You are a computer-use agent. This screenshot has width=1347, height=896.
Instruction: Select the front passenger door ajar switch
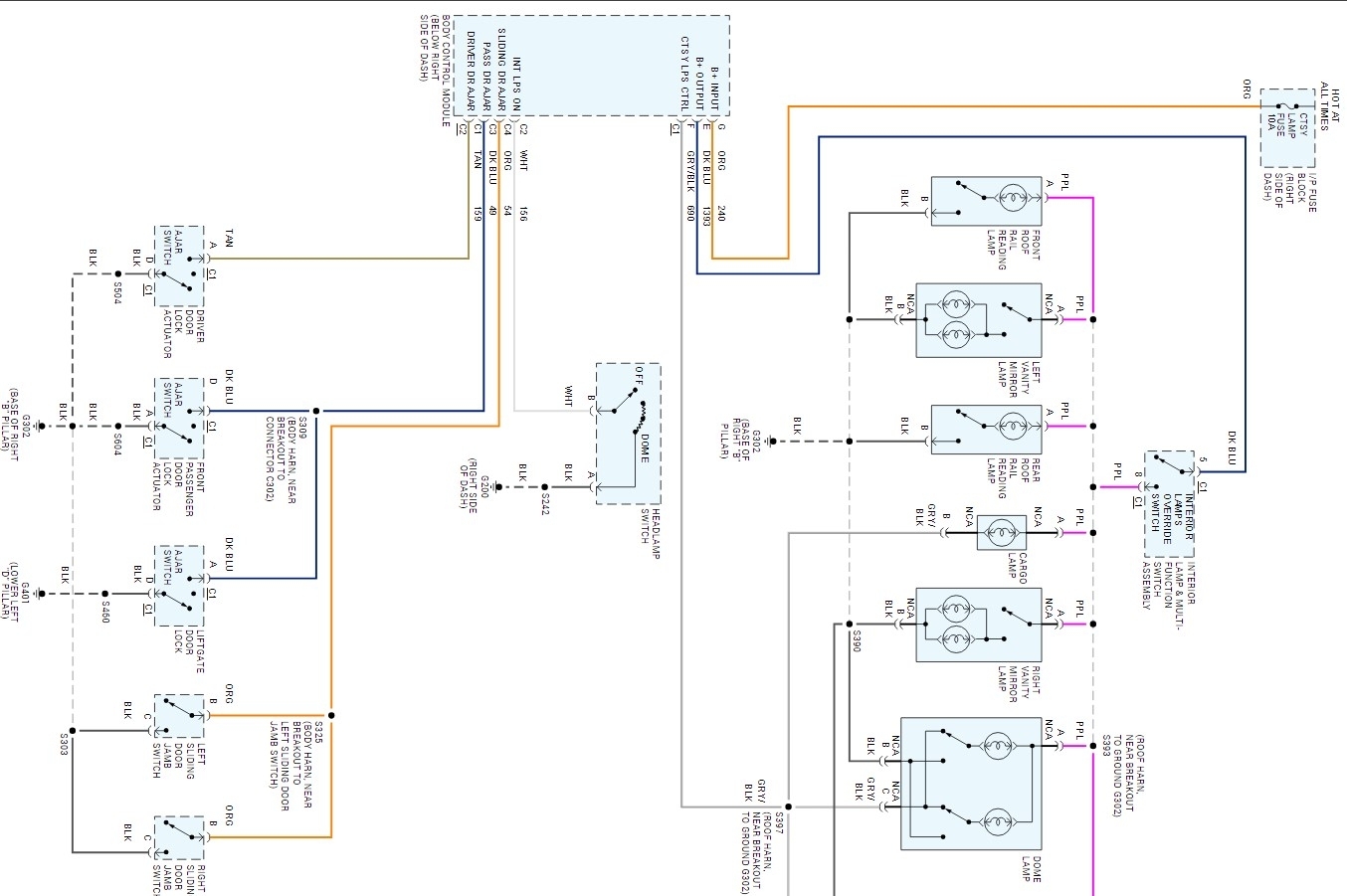[x=179, y=419]
